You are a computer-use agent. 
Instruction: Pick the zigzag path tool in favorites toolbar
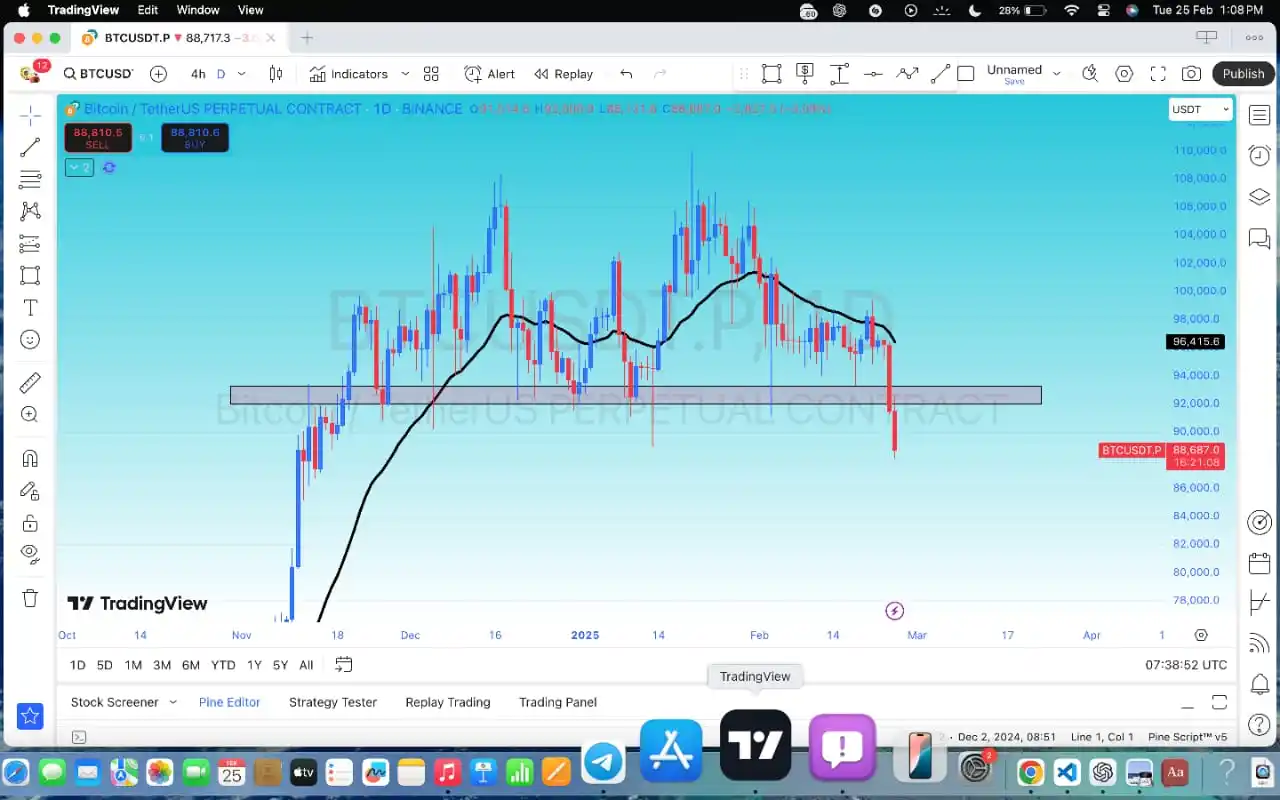(907, 73)
